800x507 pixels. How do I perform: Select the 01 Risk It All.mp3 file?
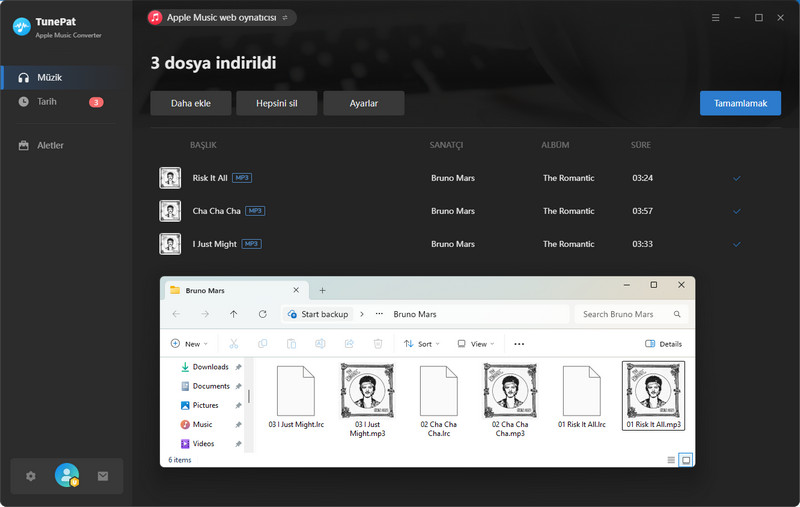(653, 400)
